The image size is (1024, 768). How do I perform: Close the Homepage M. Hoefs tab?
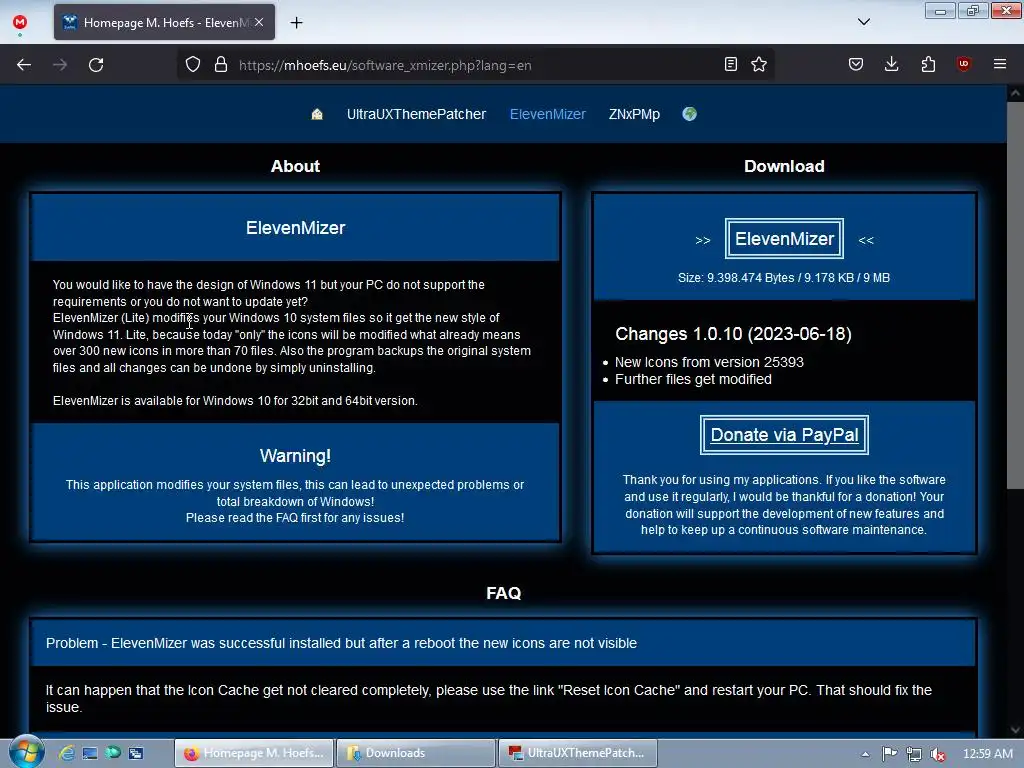coord(259,22)
